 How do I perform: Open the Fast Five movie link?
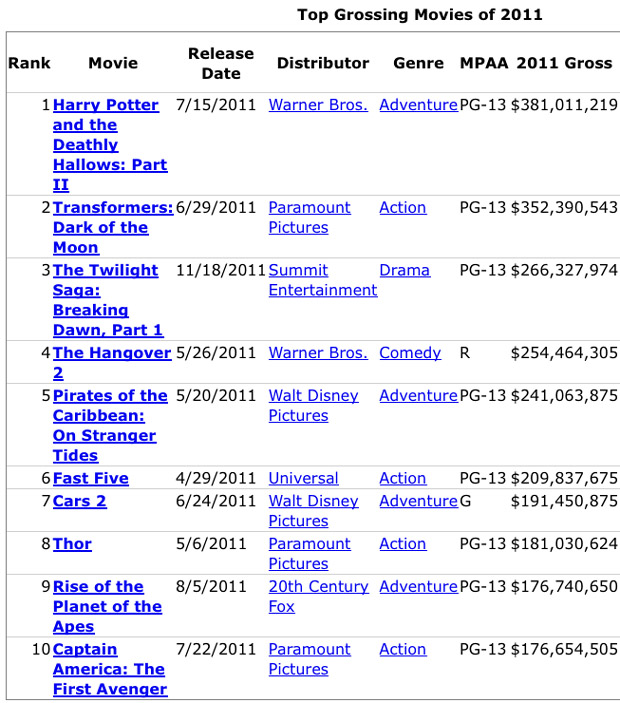pyautogui.click(x=91, y=478)
